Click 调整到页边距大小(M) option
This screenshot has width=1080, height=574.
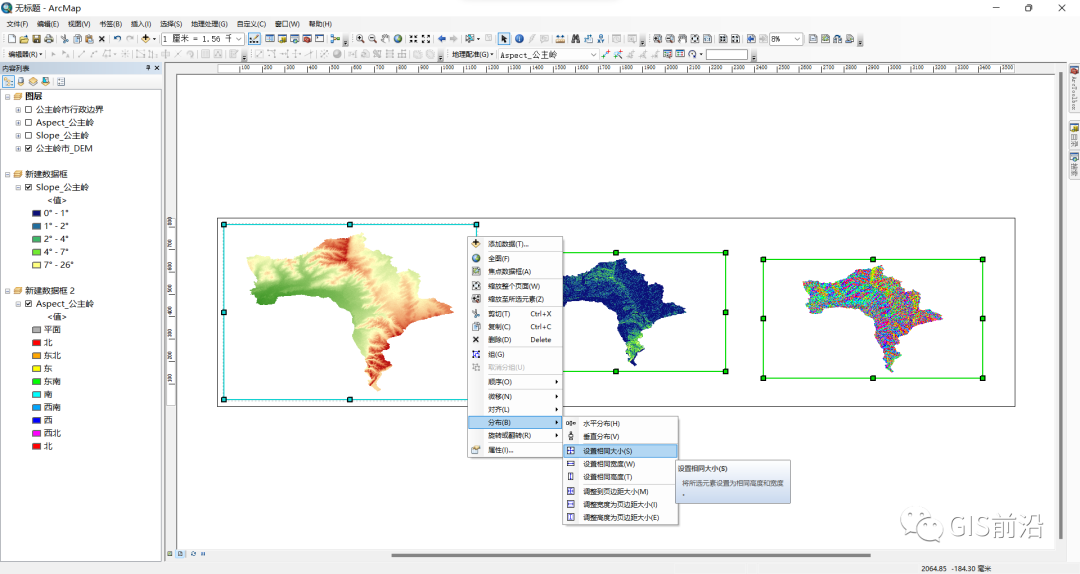[x=620, y=491]
